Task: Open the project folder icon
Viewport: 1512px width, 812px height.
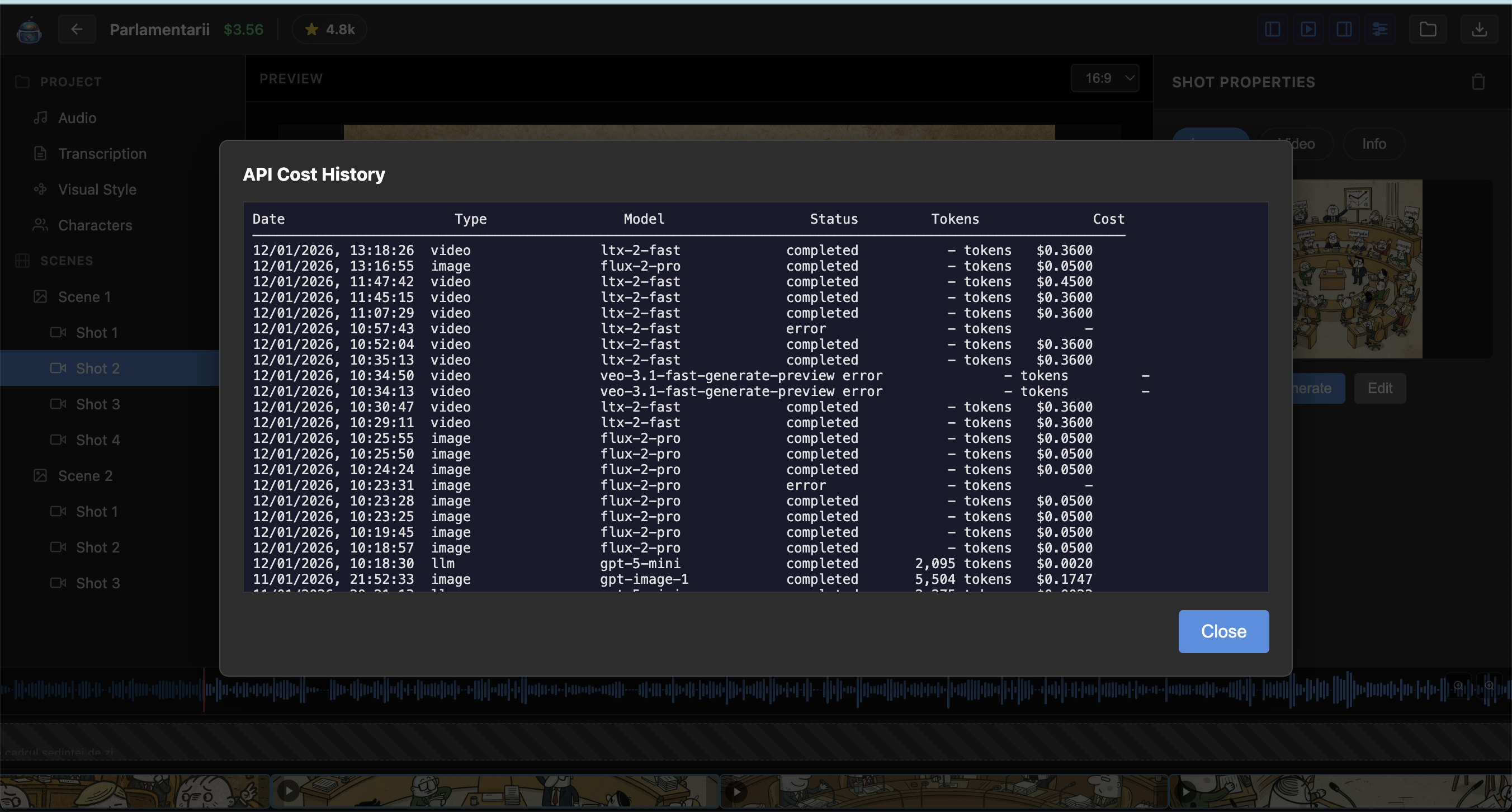Action: [x=1428, y=29]
